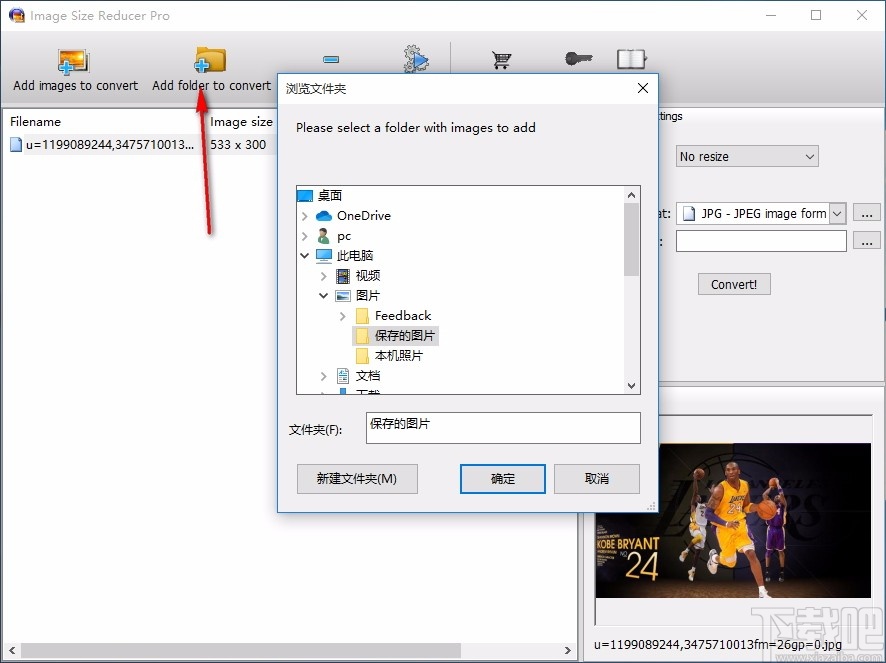Open the No resize dropdown

click(746, 156)
